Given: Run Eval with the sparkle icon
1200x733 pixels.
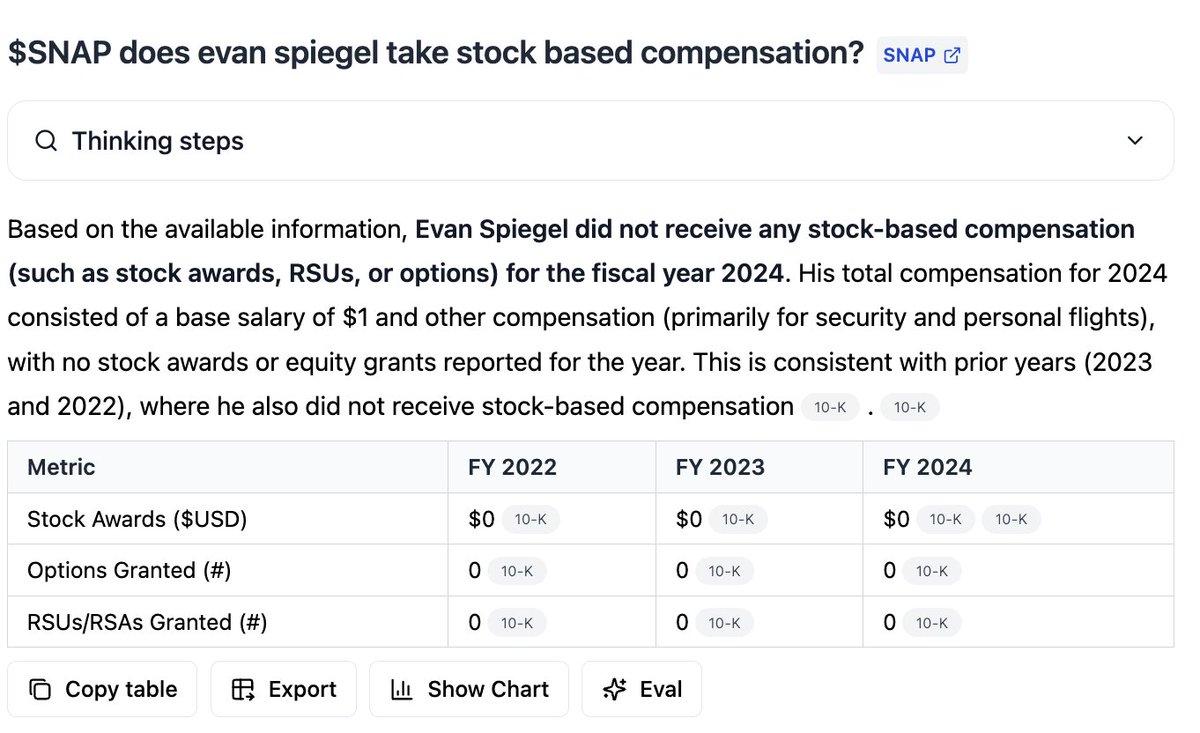Looking at the screenshot, I should [642, 689].
